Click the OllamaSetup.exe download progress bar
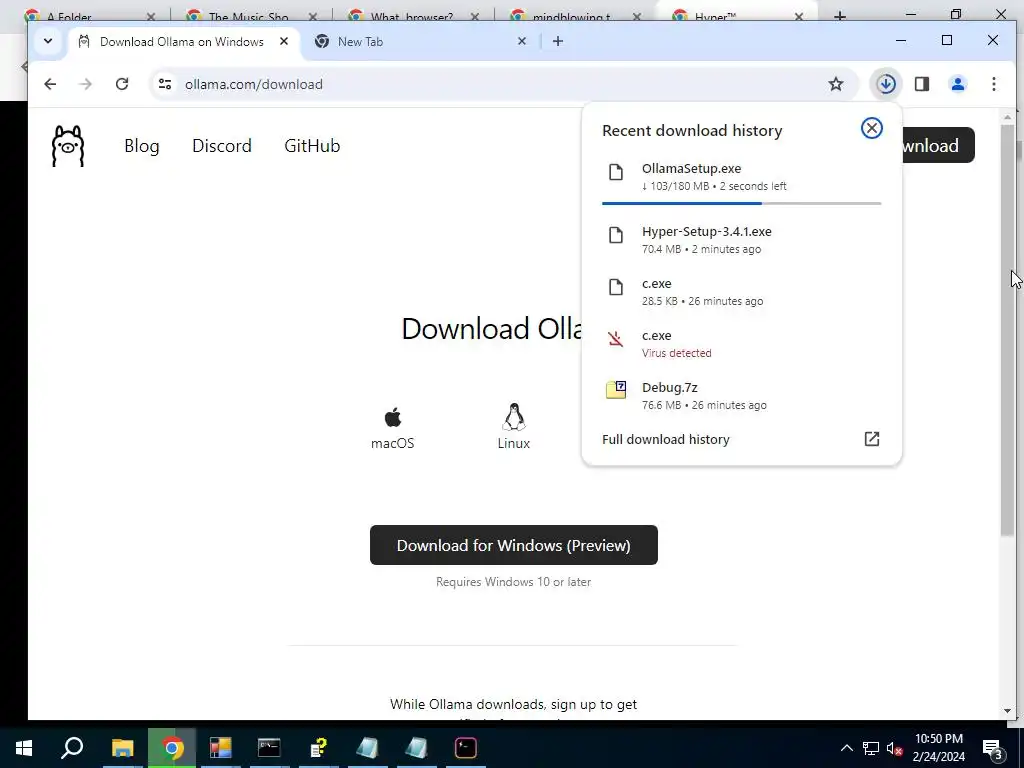This screenshot has height=768, width=1024. click(x=741, y=203)
